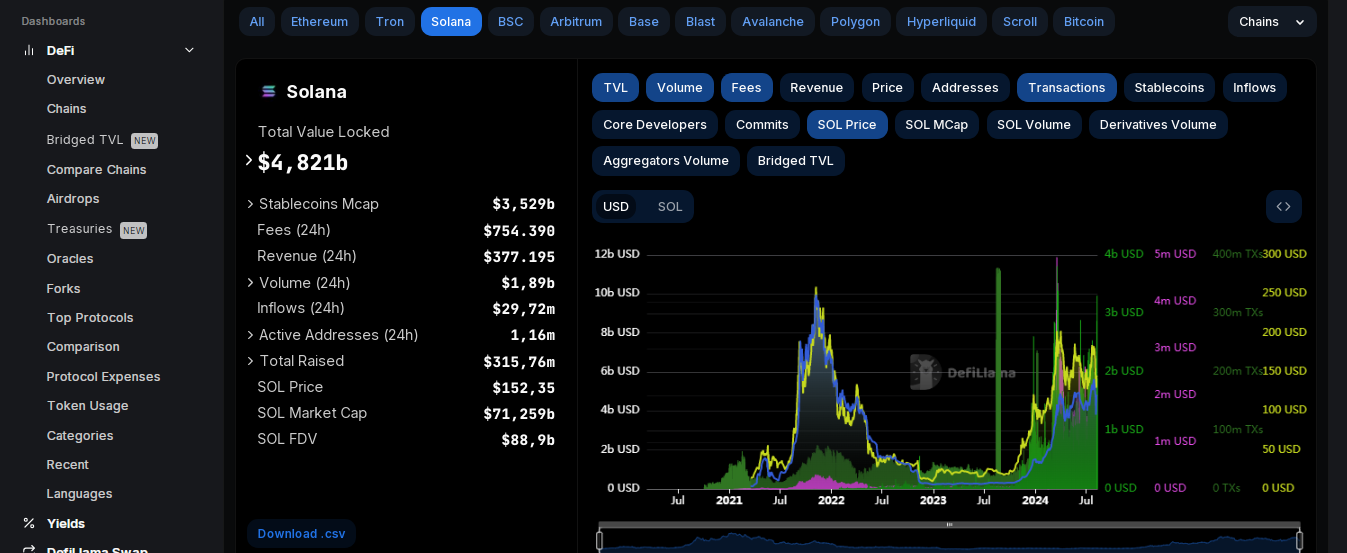
Task: Open Top Protocols page
Action: pyautogui.click(x=90, y=318)
